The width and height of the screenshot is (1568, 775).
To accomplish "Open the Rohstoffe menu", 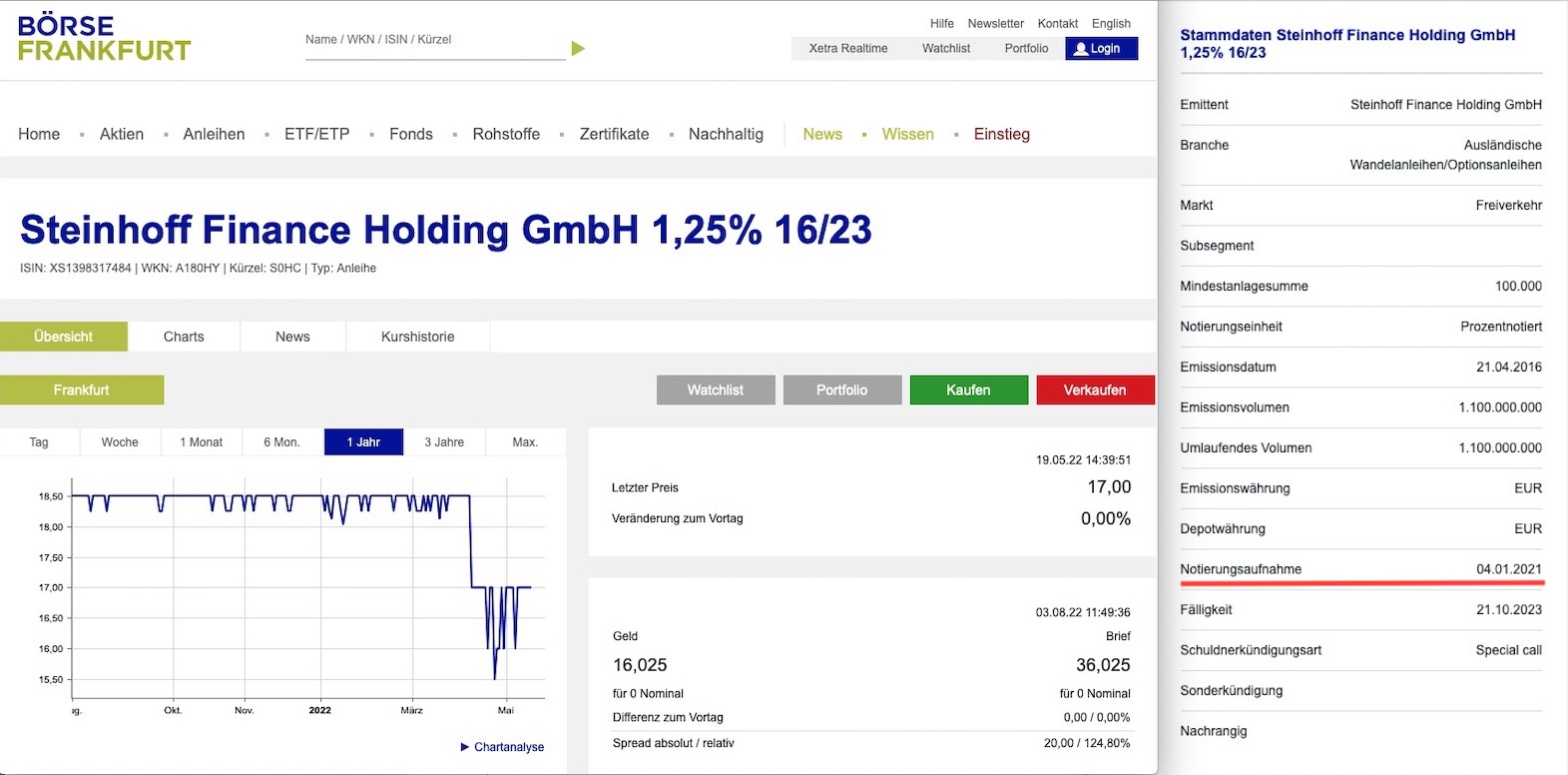I will coord(506,134).
